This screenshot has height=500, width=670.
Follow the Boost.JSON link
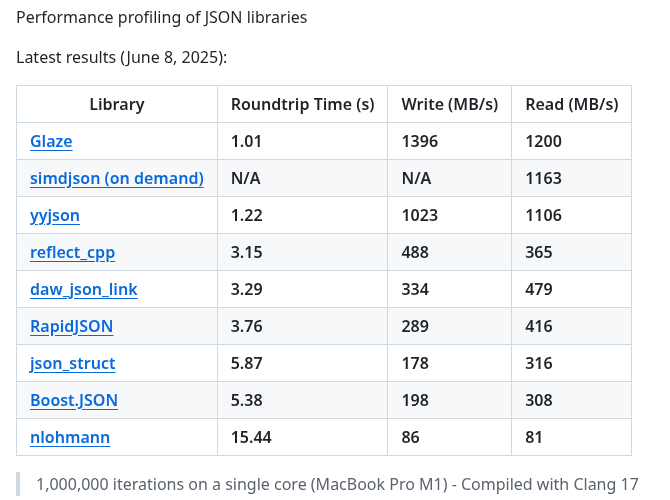tap(74, 400)
